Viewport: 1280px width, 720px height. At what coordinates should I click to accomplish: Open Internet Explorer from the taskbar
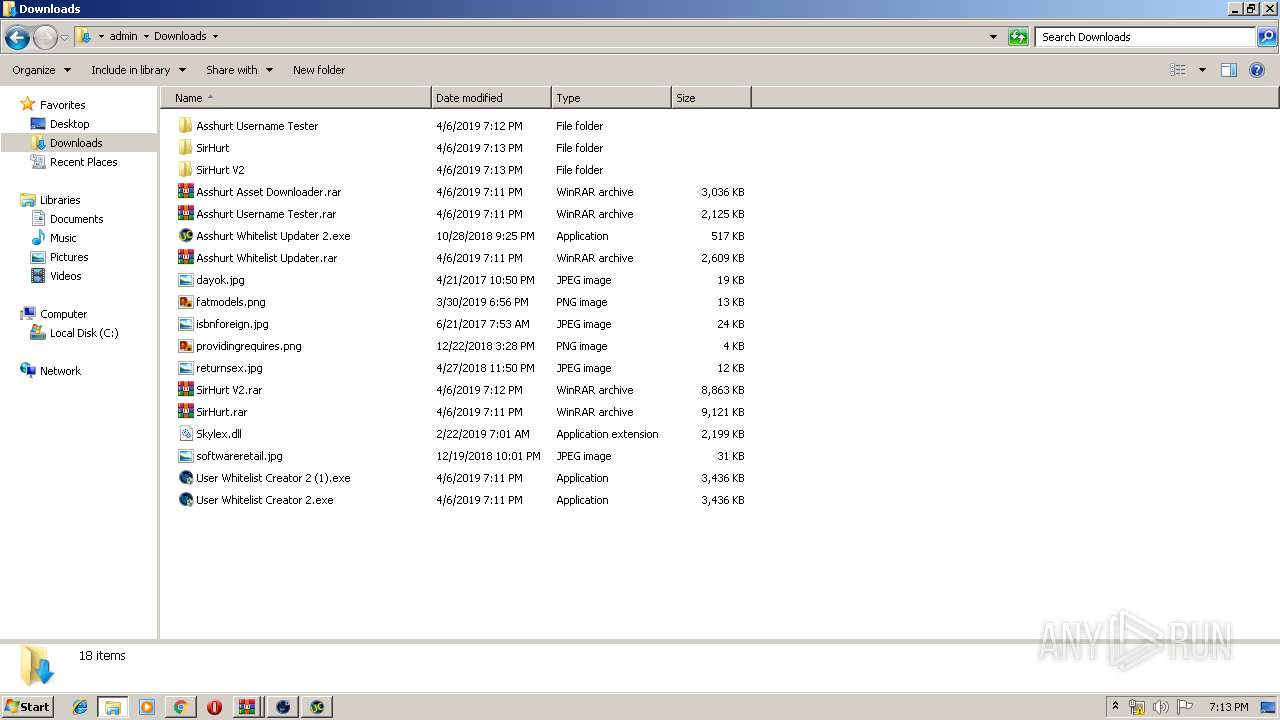point(80,707)
